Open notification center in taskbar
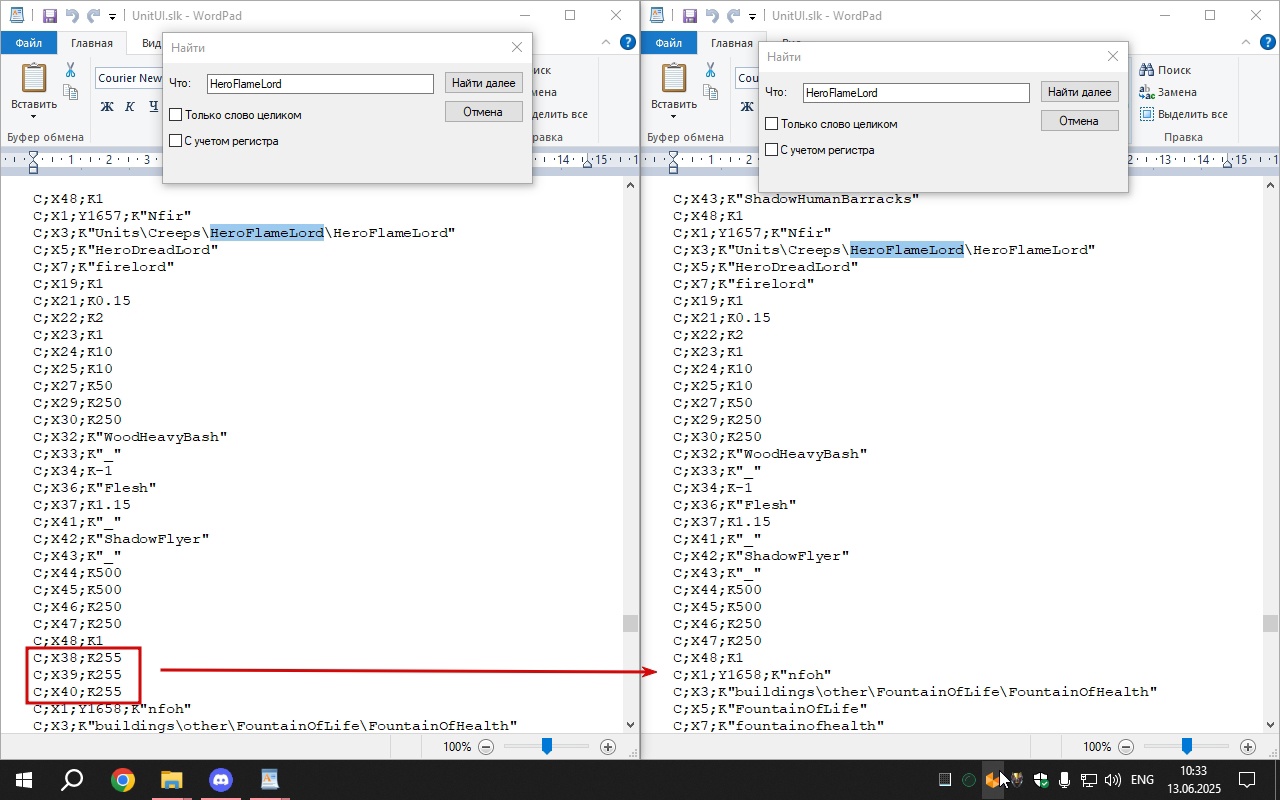 point(1248,780)
